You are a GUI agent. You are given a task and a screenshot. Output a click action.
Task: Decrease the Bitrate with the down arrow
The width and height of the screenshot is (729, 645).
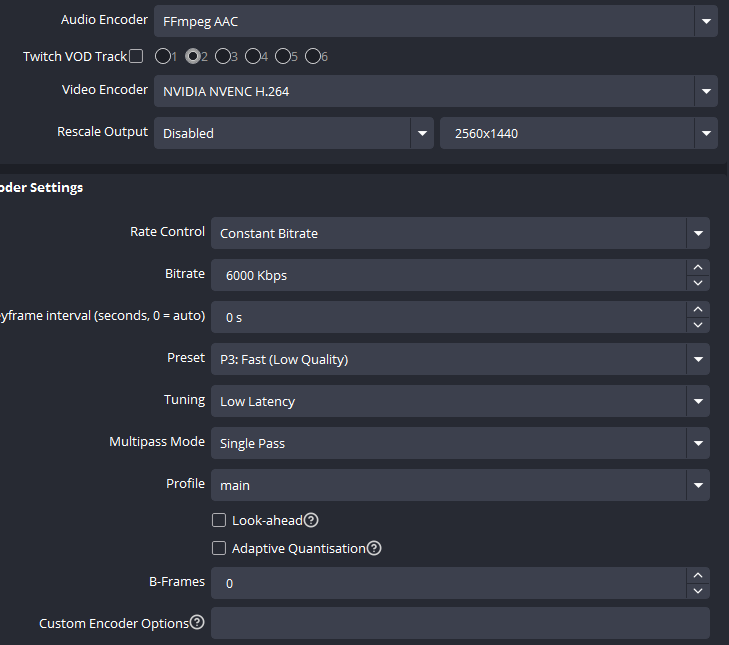click(698, 283)
